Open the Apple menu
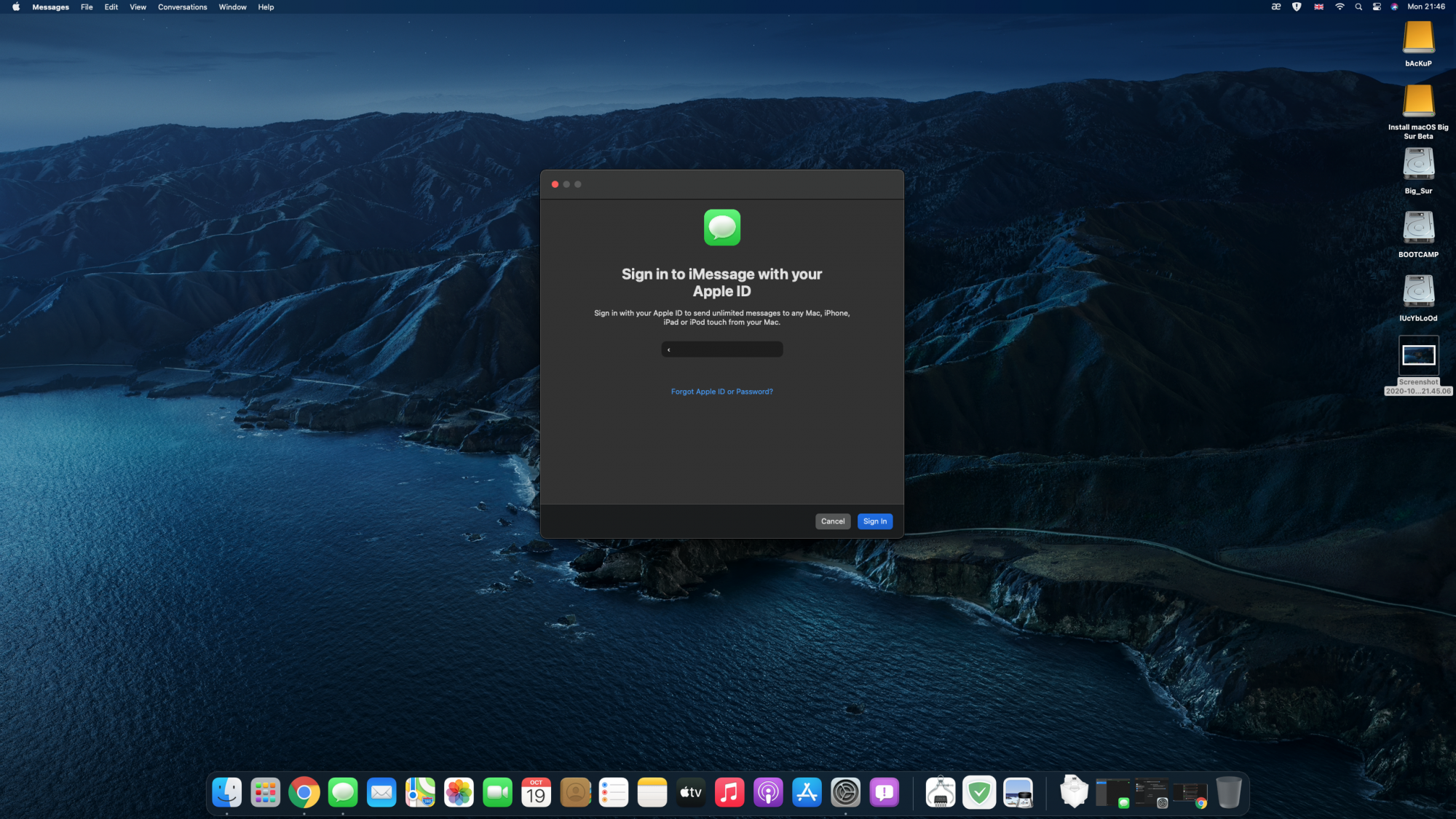 tap(16, 7)
